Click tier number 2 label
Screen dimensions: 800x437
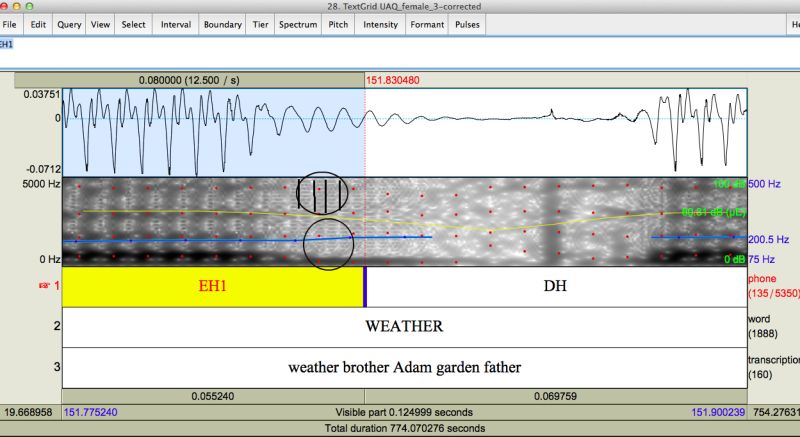coord(57,326)
